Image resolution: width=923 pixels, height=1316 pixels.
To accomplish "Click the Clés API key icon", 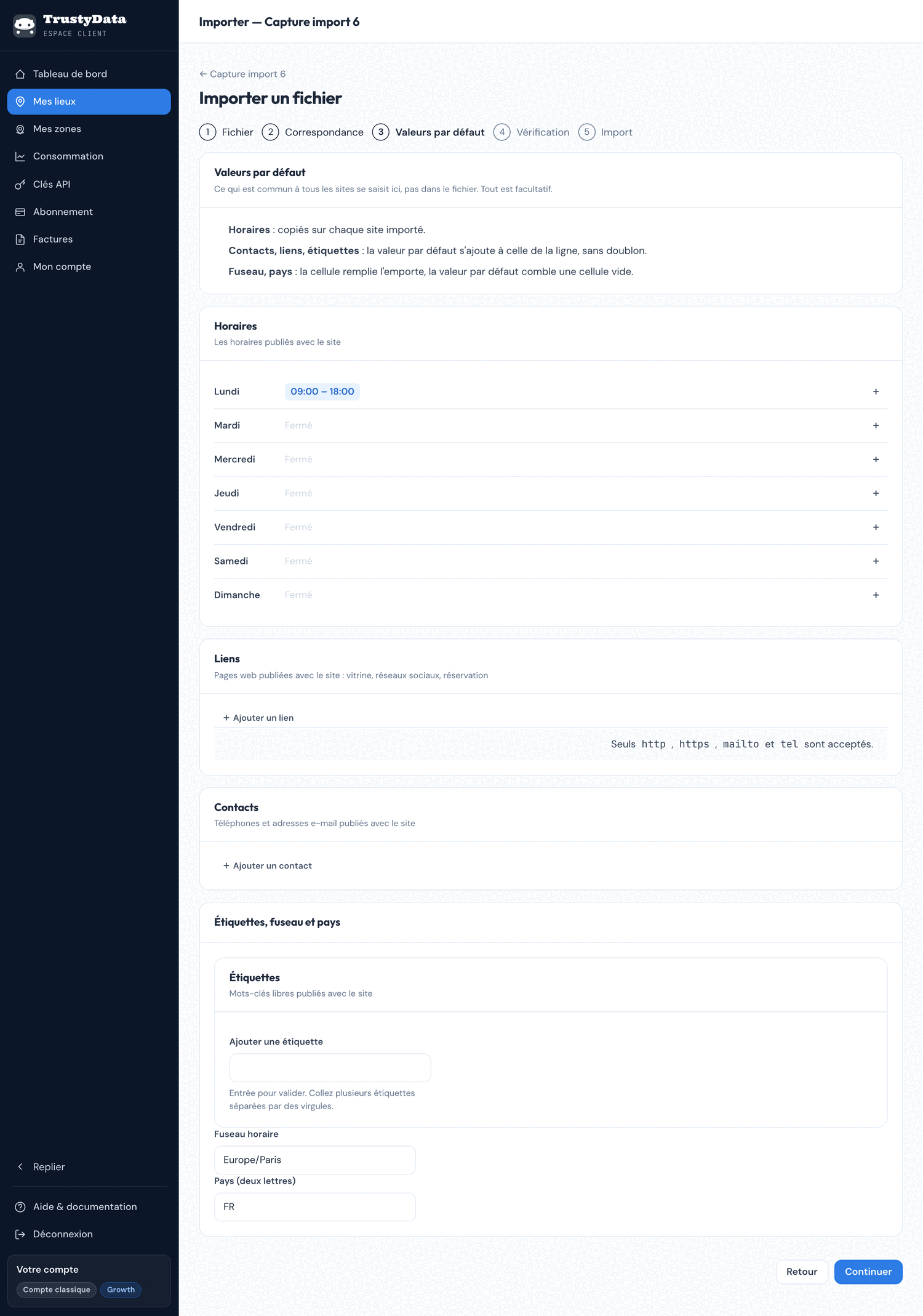I will [20, 184].
